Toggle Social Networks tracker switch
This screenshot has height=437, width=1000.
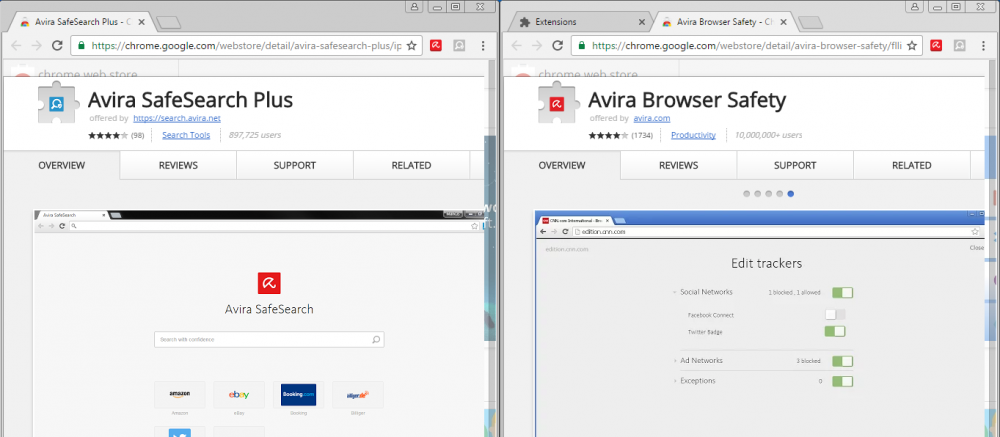842,293
